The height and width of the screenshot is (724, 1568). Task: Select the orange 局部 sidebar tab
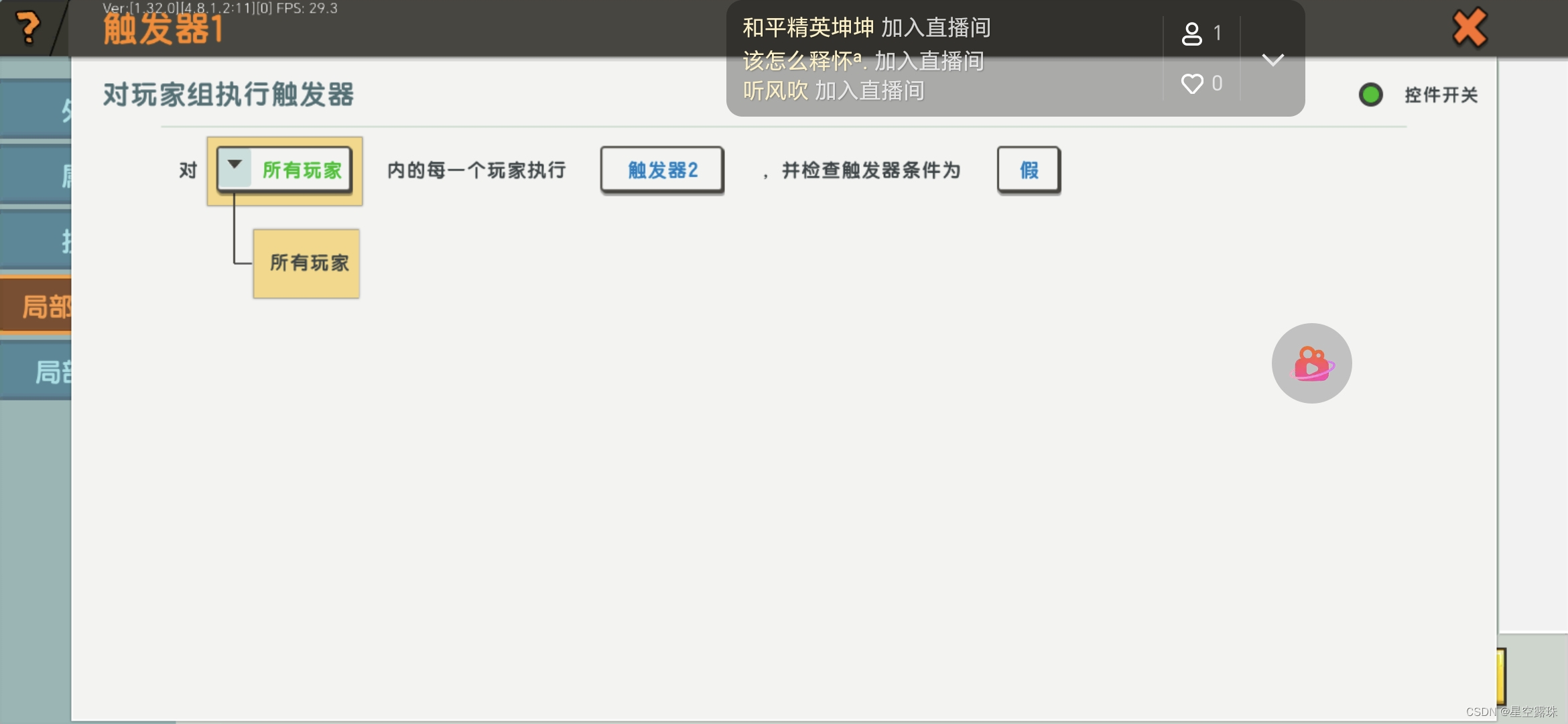pyautogui.click(x=36, y=306)
